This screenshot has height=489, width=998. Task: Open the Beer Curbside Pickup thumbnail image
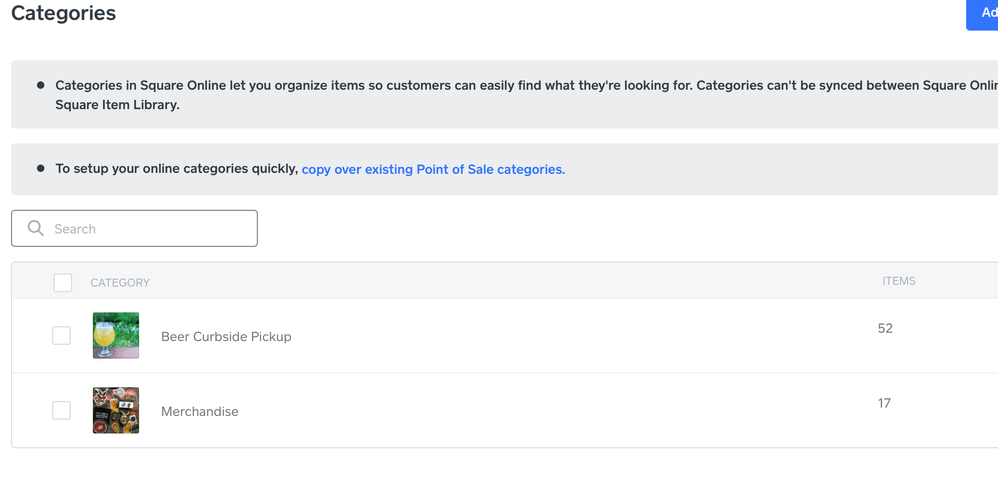point(116,335)
